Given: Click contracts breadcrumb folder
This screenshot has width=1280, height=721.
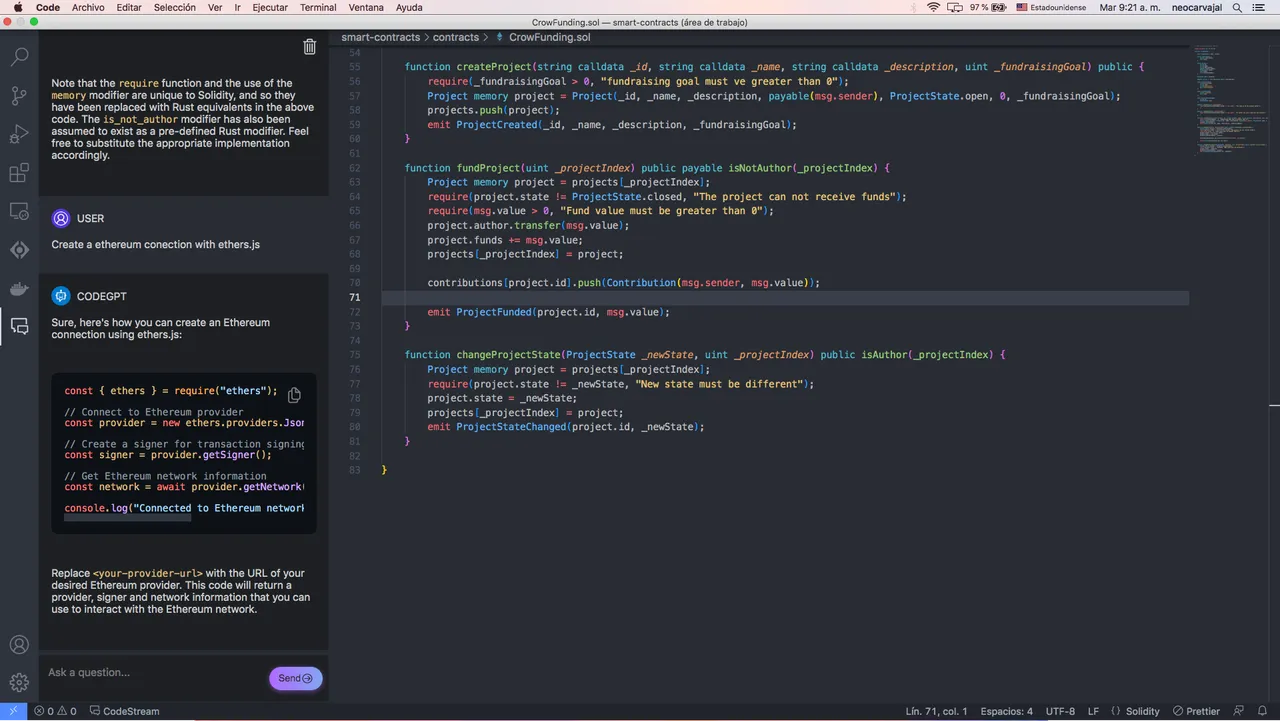Looking at the screenshot, I should [x=456, y=37].
